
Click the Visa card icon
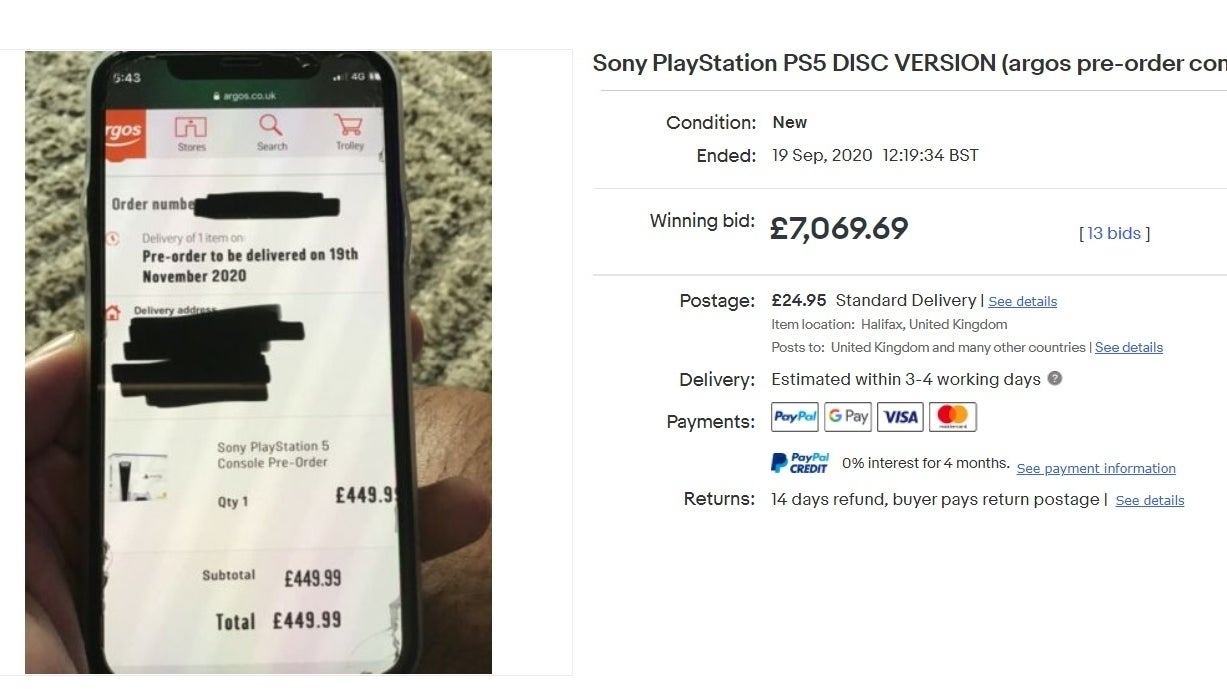[900, 417]
